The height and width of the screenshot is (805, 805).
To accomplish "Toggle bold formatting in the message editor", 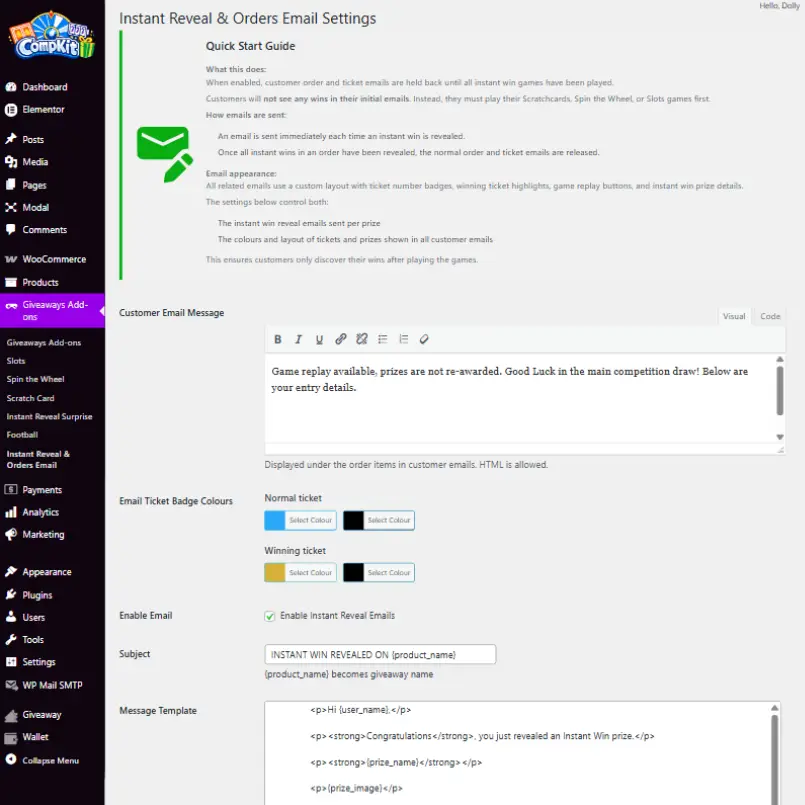I will (x=278, y=339).
